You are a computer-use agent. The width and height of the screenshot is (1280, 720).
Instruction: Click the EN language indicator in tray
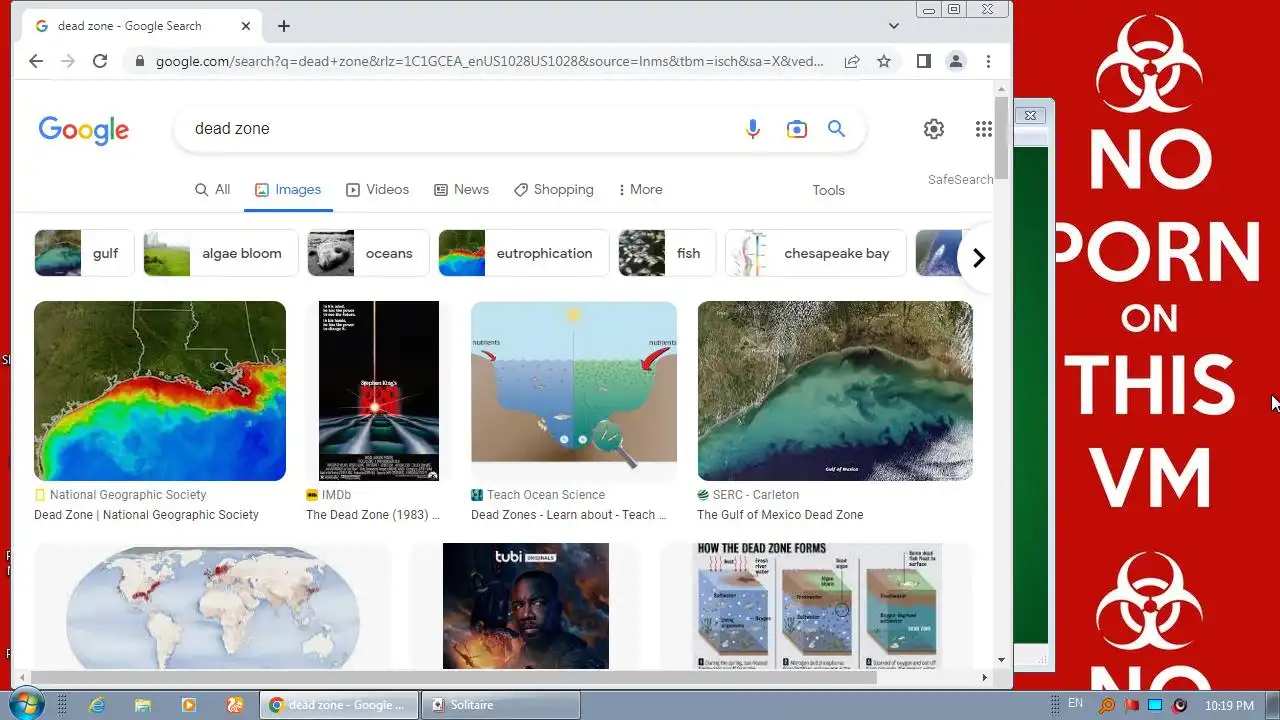click(x=1076, y=704)
